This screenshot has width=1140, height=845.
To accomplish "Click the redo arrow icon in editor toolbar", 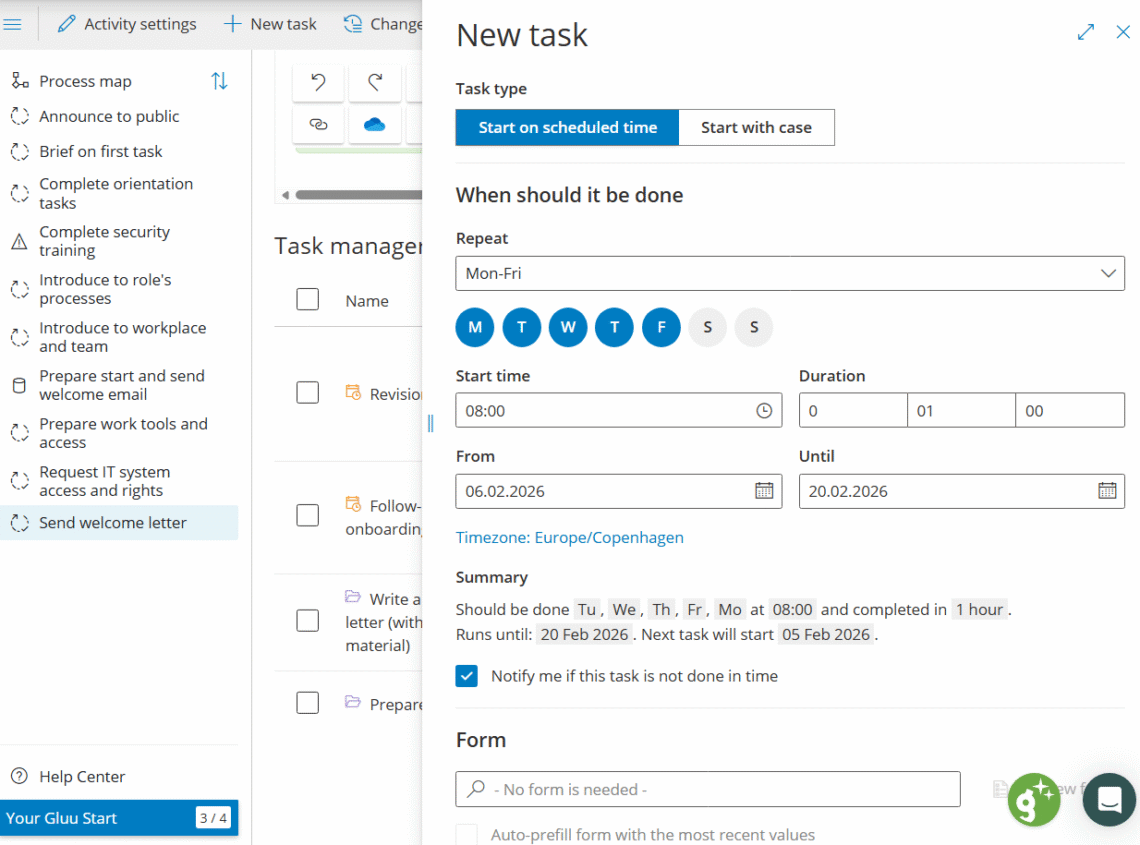I will click(375, 83).
